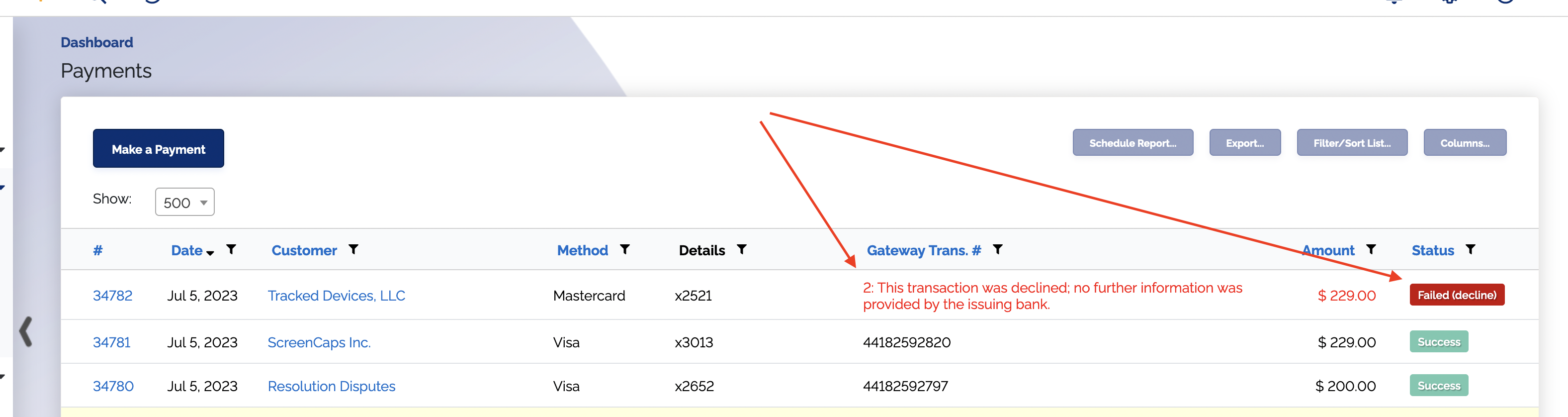Click the Failed (decline) status badge
Viewport: 1568px width, 417px height.
point(1457,295)
